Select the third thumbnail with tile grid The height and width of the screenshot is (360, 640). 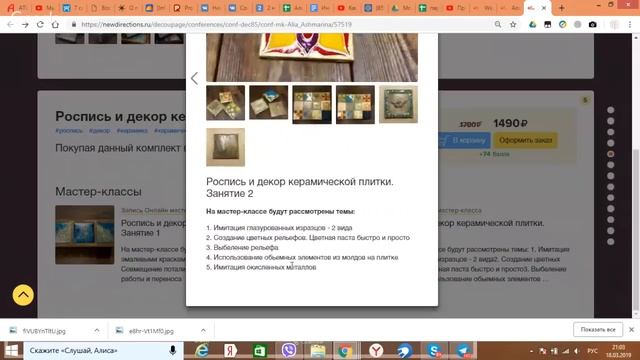pos(312,104)
